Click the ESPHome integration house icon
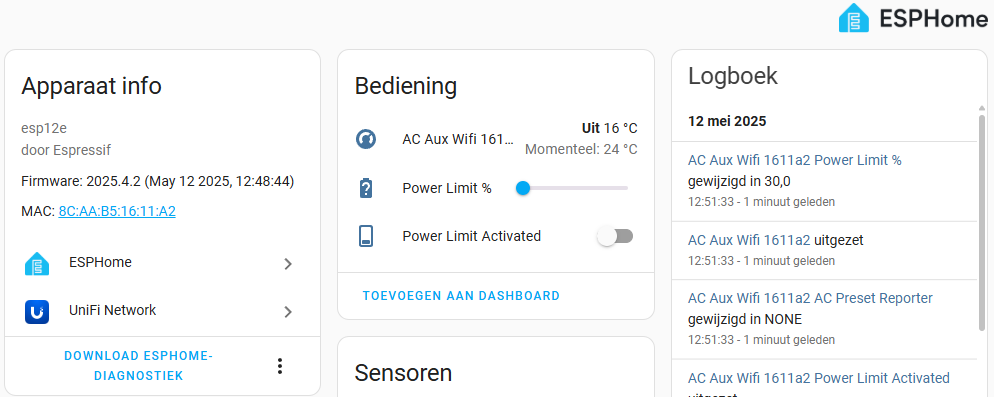The height and width of the screenshot is (397, 994). pyautogui.click(x=37, y=263)
